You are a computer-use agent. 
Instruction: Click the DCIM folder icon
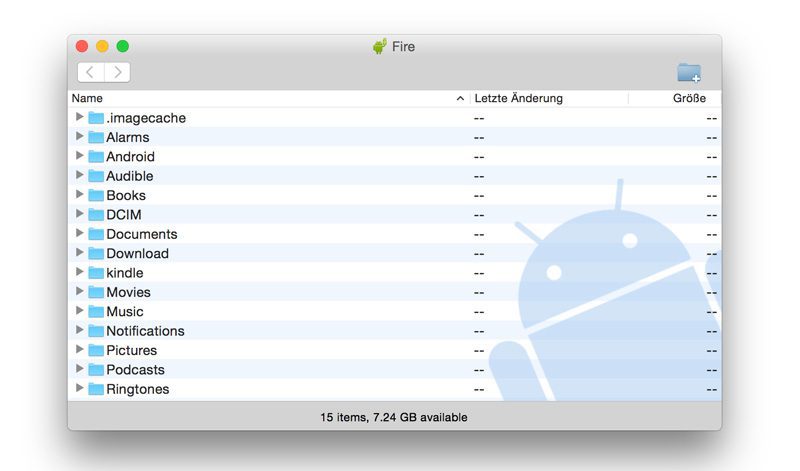tap(96, 215)
